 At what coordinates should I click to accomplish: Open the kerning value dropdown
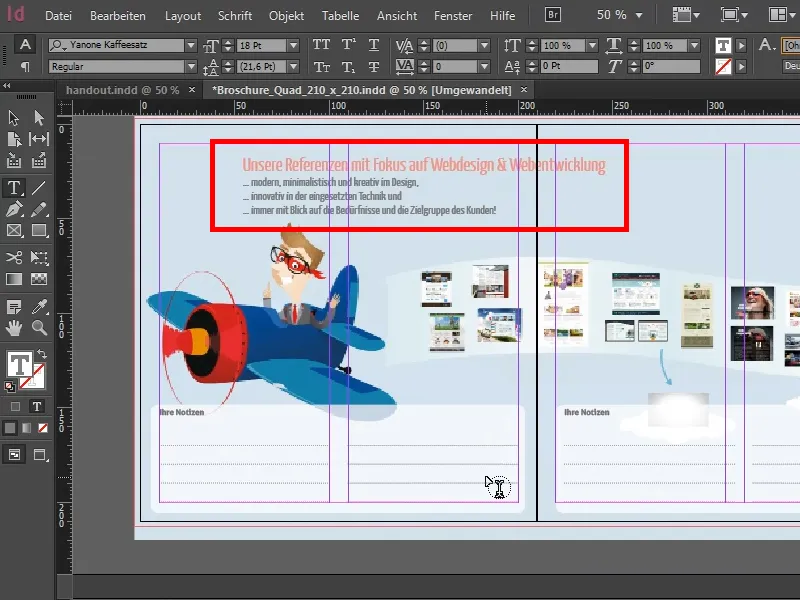click(x=483, y=45)
